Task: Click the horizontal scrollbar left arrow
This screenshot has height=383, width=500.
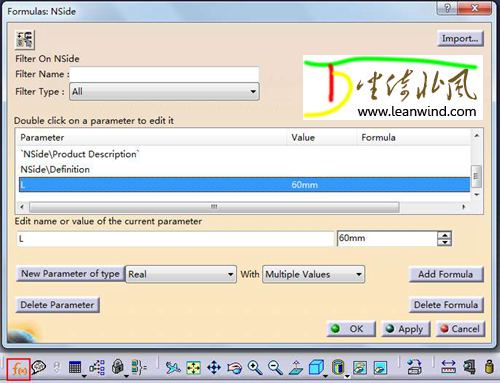Action: pos(22,207)
